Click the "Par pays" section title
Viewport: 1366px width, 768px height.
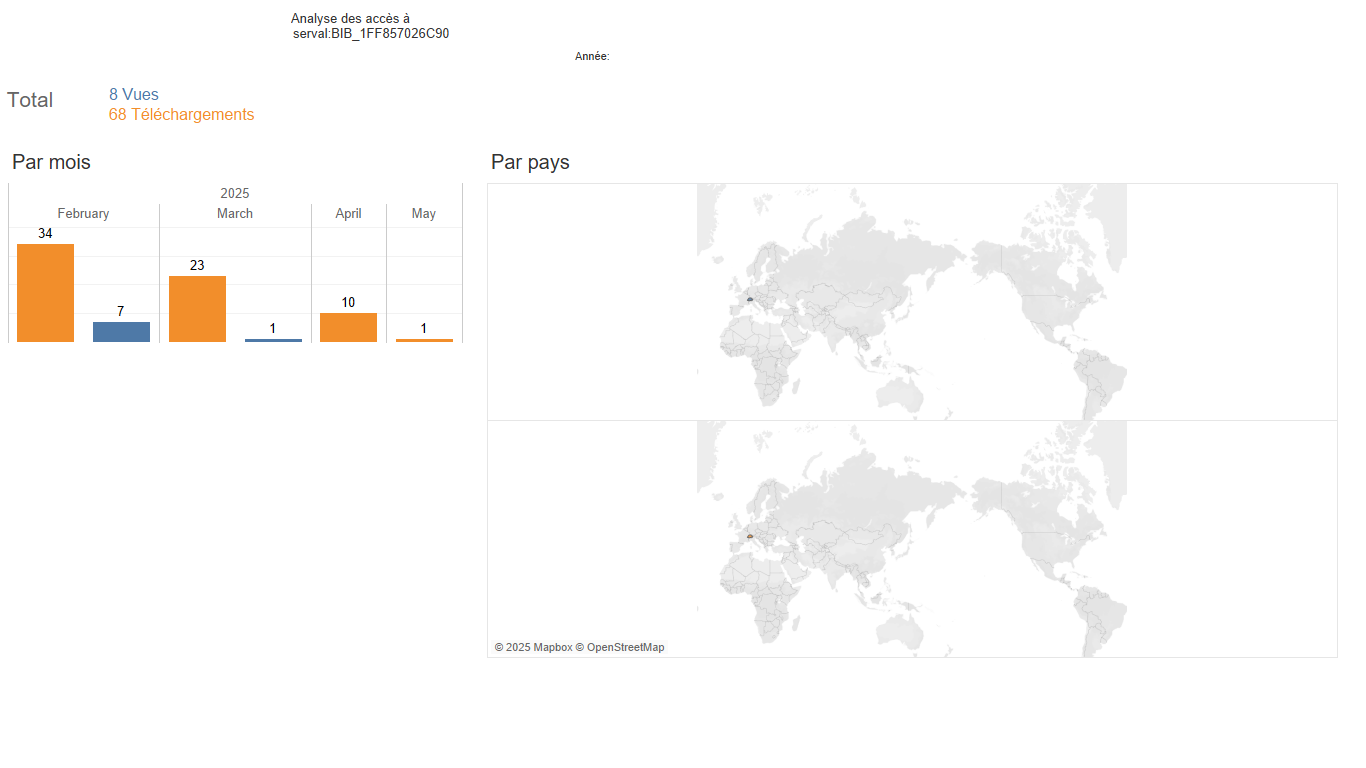(530, 162)
